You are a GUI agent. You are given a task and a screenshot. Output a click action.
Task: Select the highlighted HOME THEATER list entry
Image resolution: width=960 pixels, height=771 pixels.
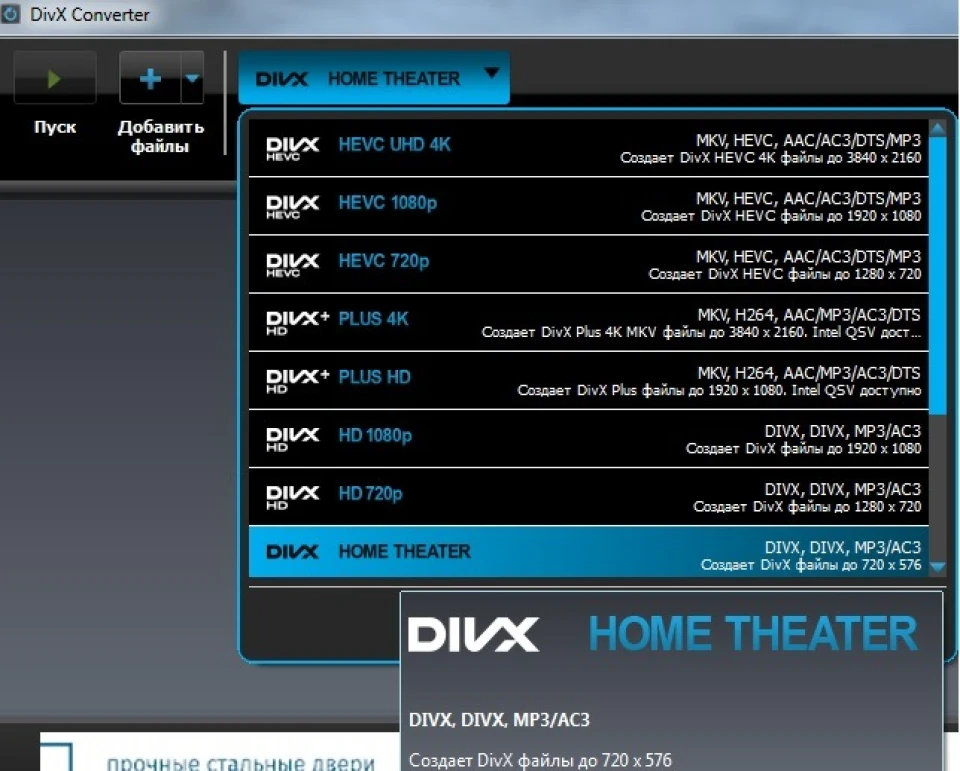pyautogui.click(x=588, y=552)
